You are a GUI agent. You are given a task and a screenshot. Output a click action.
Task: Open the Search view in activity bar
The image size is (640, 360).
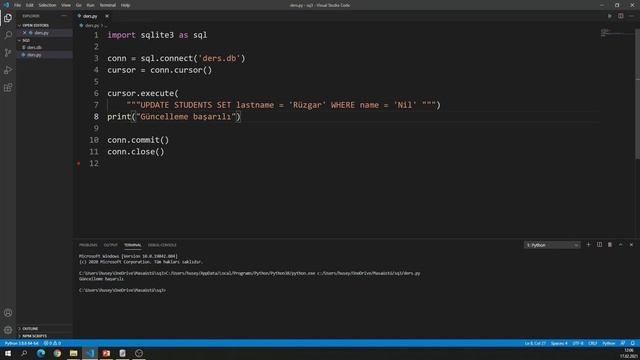[8, 35]
